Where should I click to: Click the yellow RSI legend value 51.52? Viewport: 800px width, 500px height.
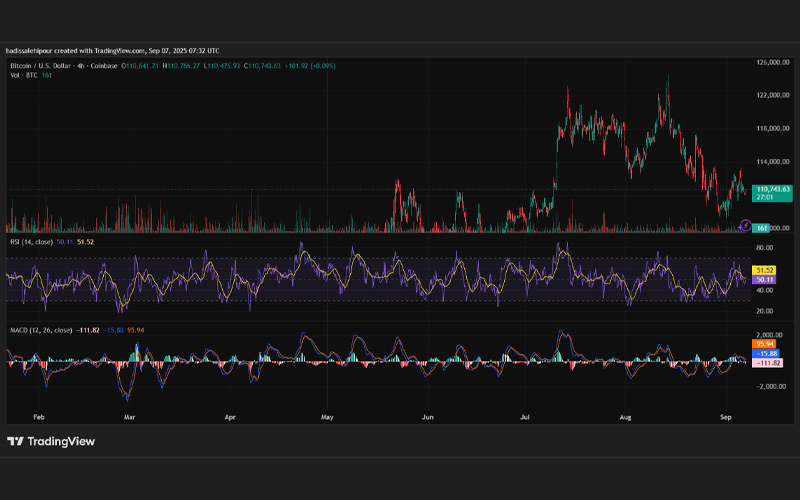point(85,242)
